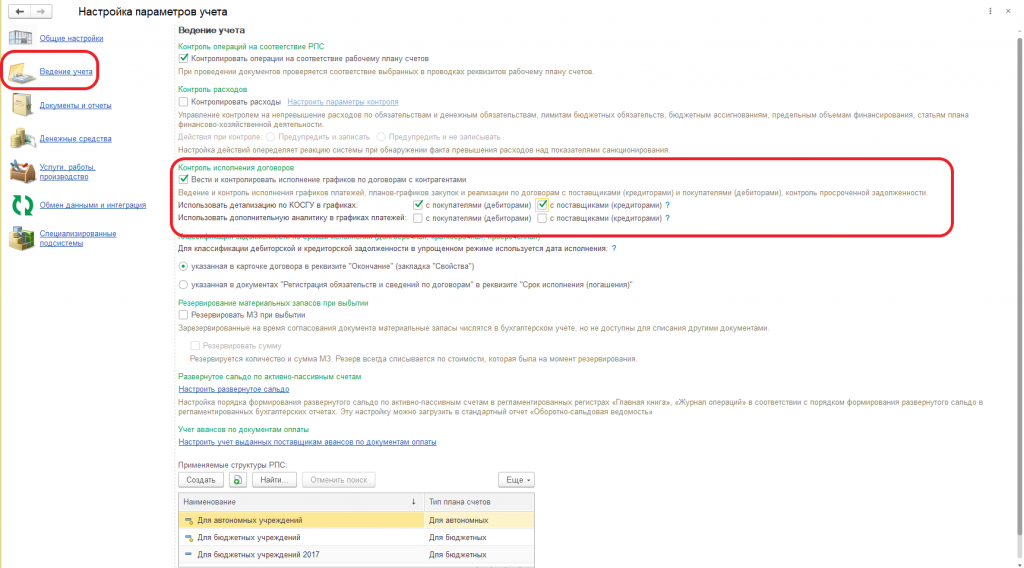Click row icon of Для автономных учреждений

(x=189, y=520)
